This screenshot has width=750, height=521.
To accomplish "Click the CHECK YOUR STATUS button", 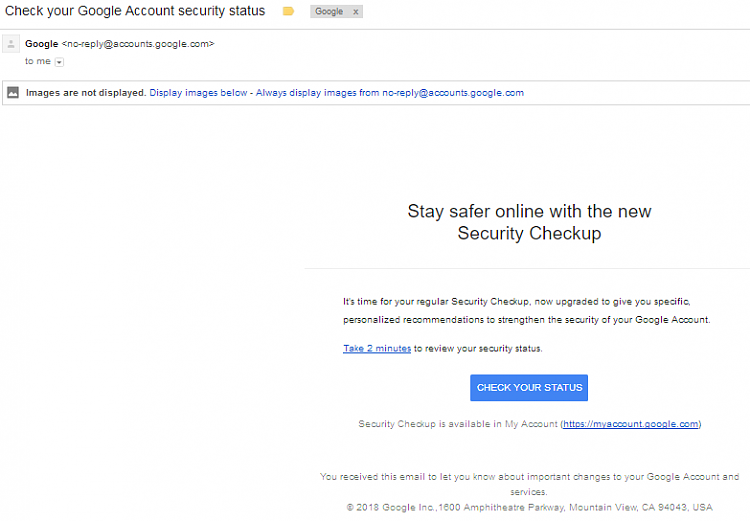I will click(x=529, y=388).
